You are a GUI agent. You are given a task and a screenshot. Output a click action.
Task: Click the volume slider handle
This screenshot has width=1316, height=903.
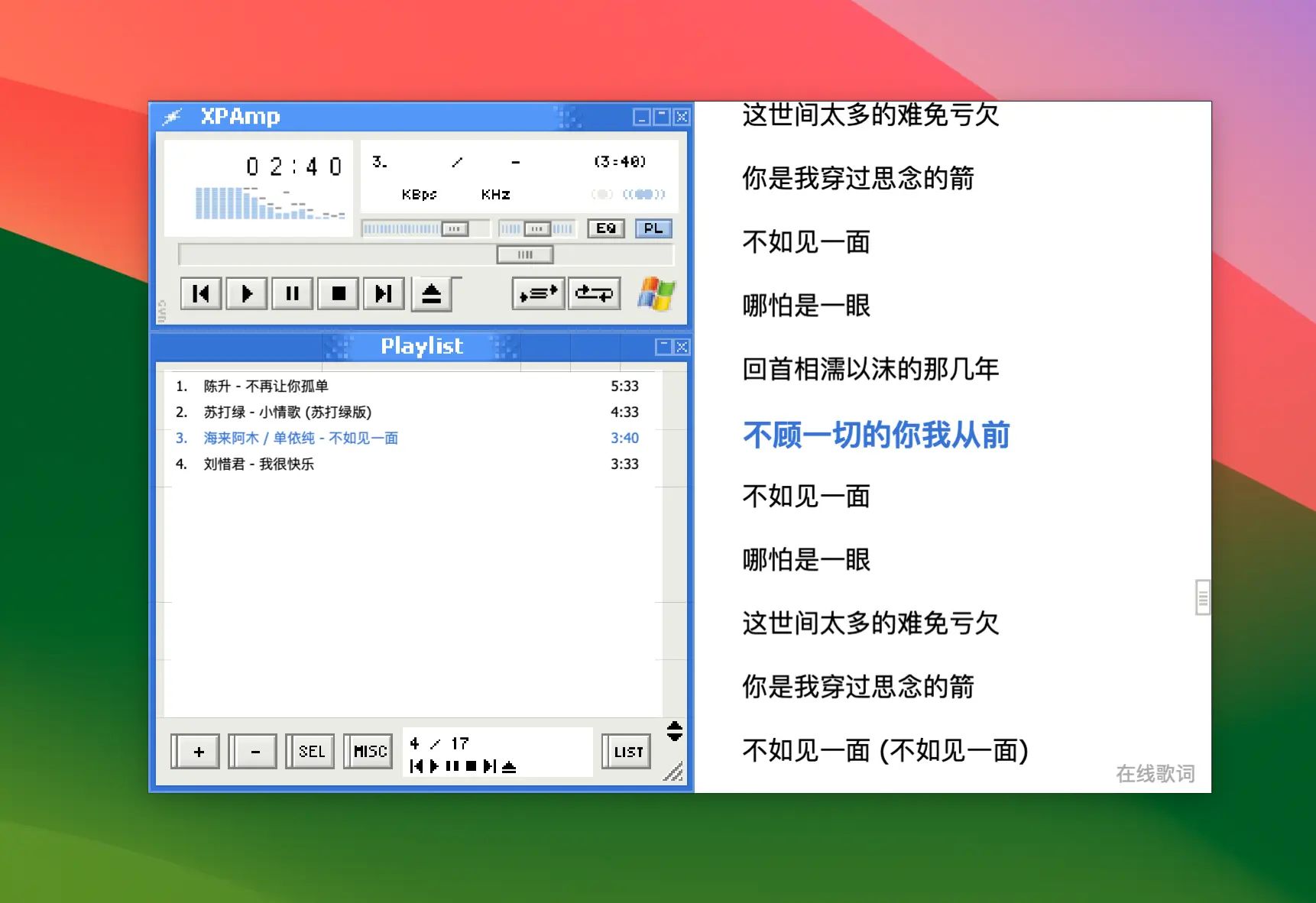pos(455,228)
